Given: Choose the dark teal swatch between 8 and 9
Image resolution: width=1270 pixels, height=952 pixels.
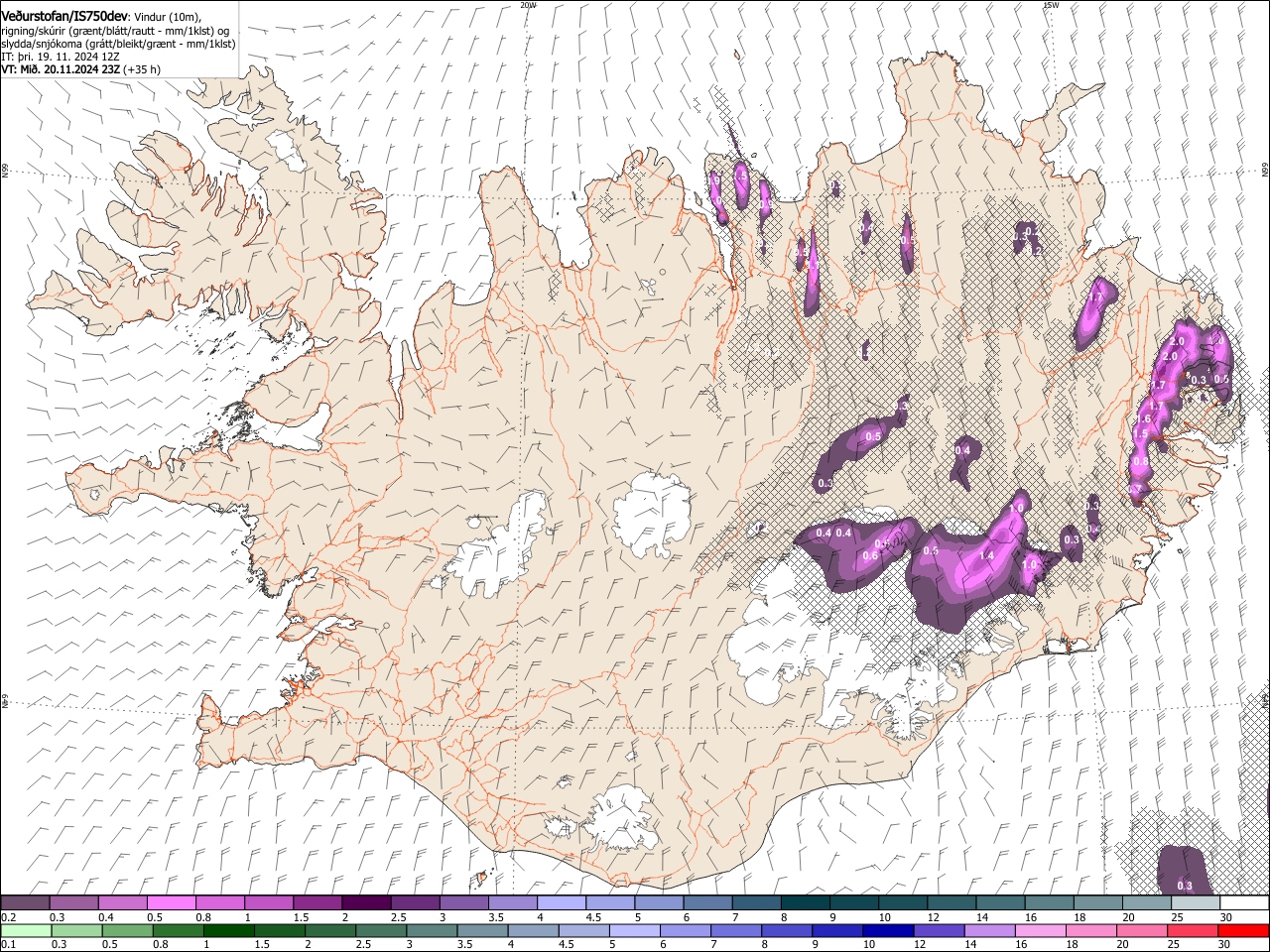Looking at the screenshot, I should point(806,903).
